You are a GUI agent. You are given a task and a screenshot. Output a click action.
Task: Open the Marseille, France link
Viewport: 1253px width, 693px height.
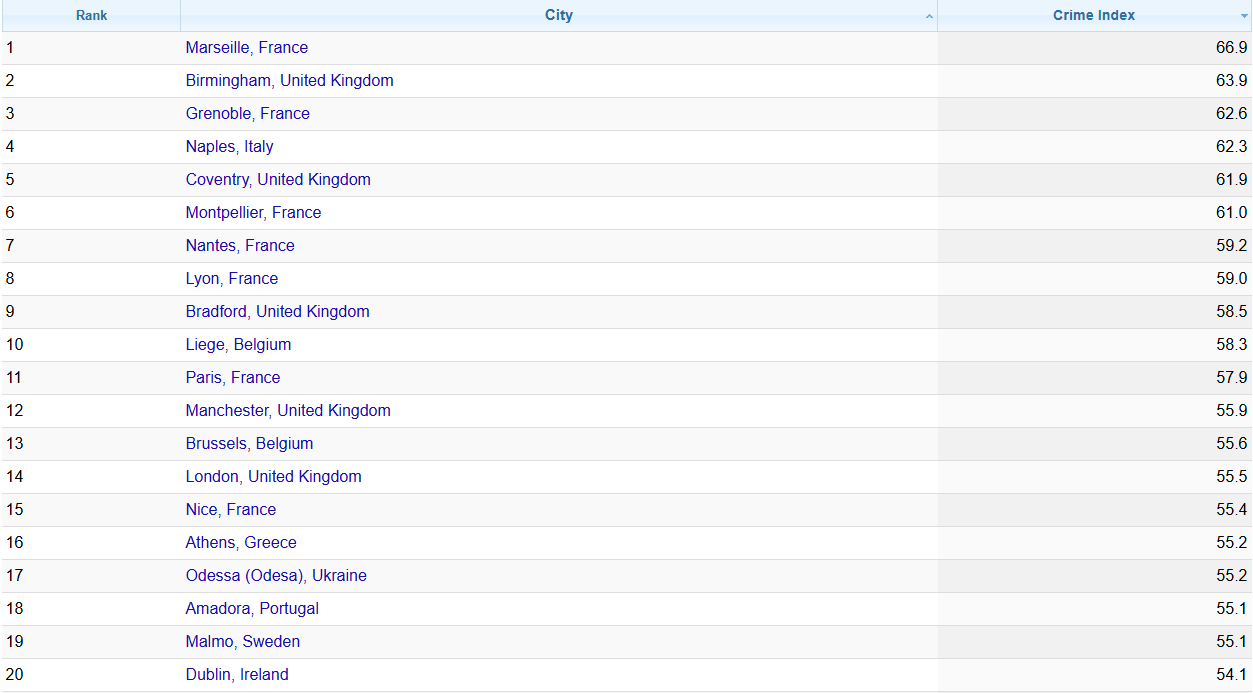point(246,48)
